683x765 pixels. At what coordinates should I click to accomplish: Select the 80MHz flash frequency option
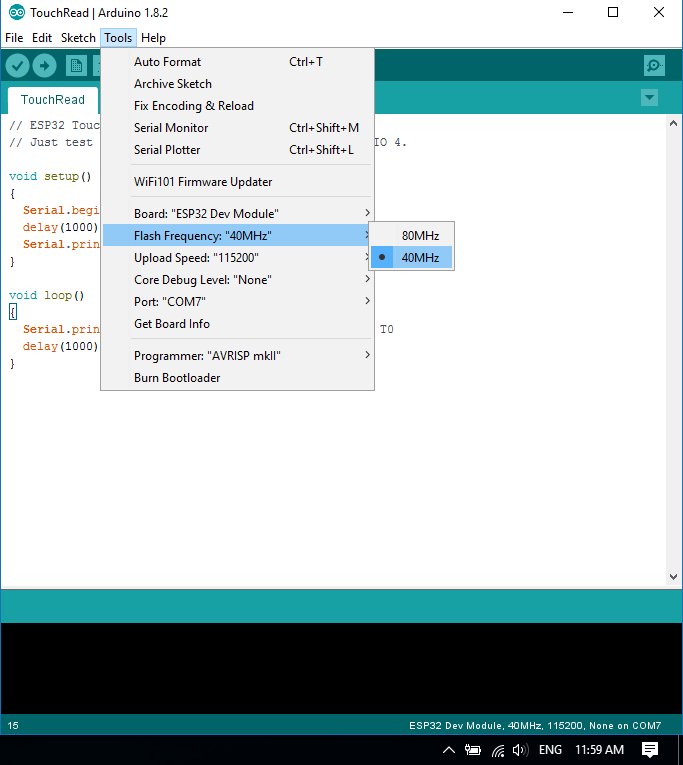(412, 236)
